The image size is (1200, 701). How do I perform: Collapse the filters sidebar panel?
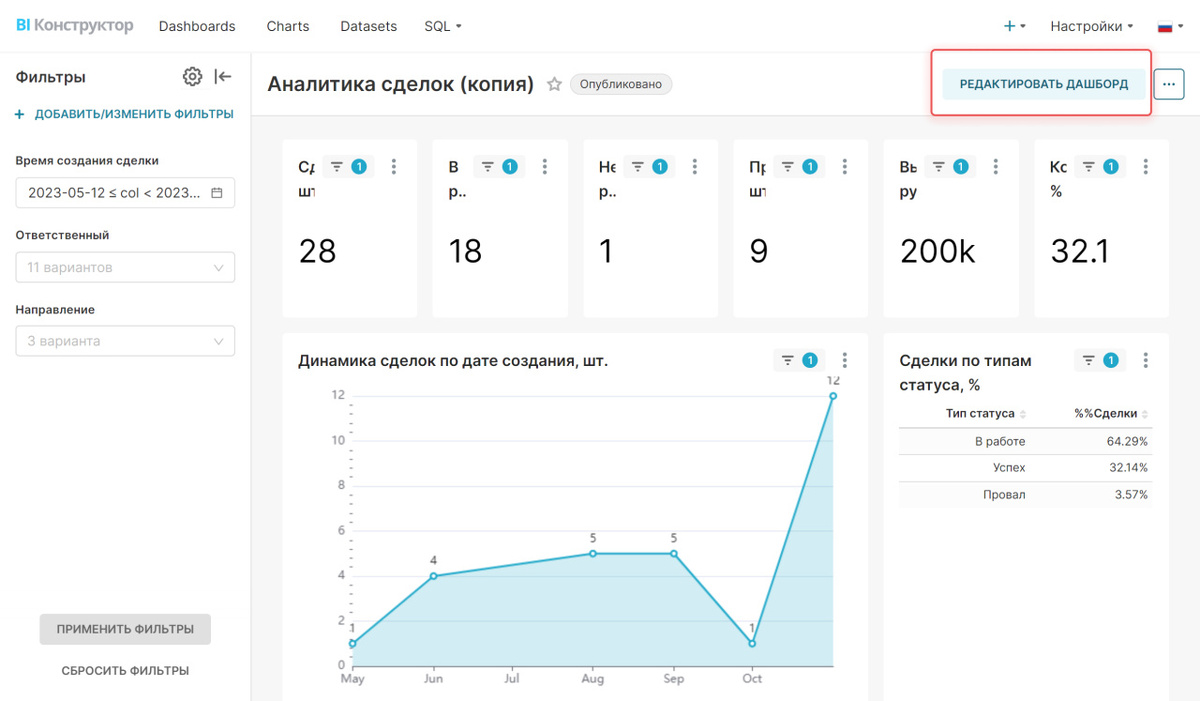[223, 77]
